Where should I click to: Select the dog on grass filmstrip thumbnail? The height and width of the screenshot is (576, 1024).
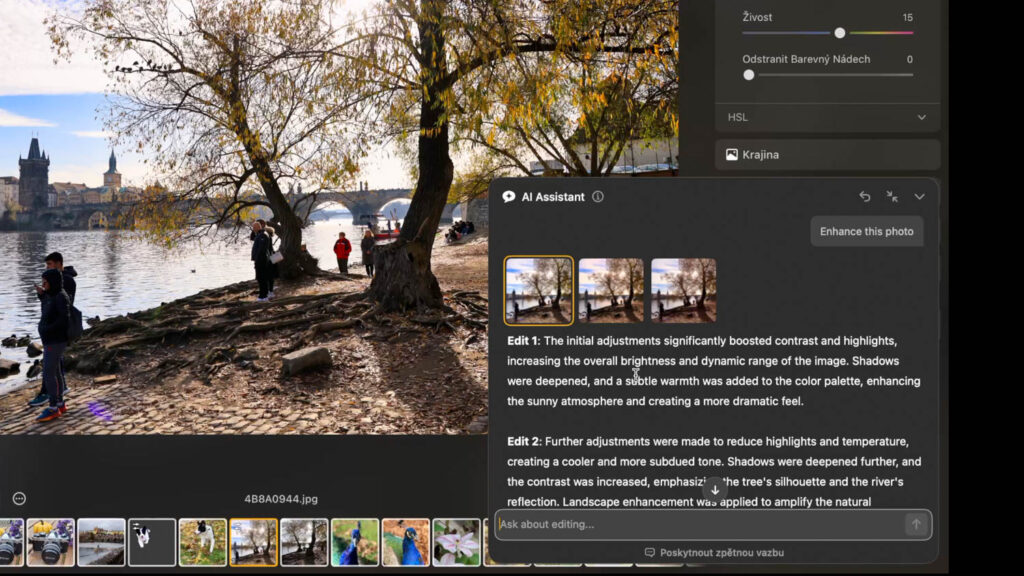[x=202, y=542]
